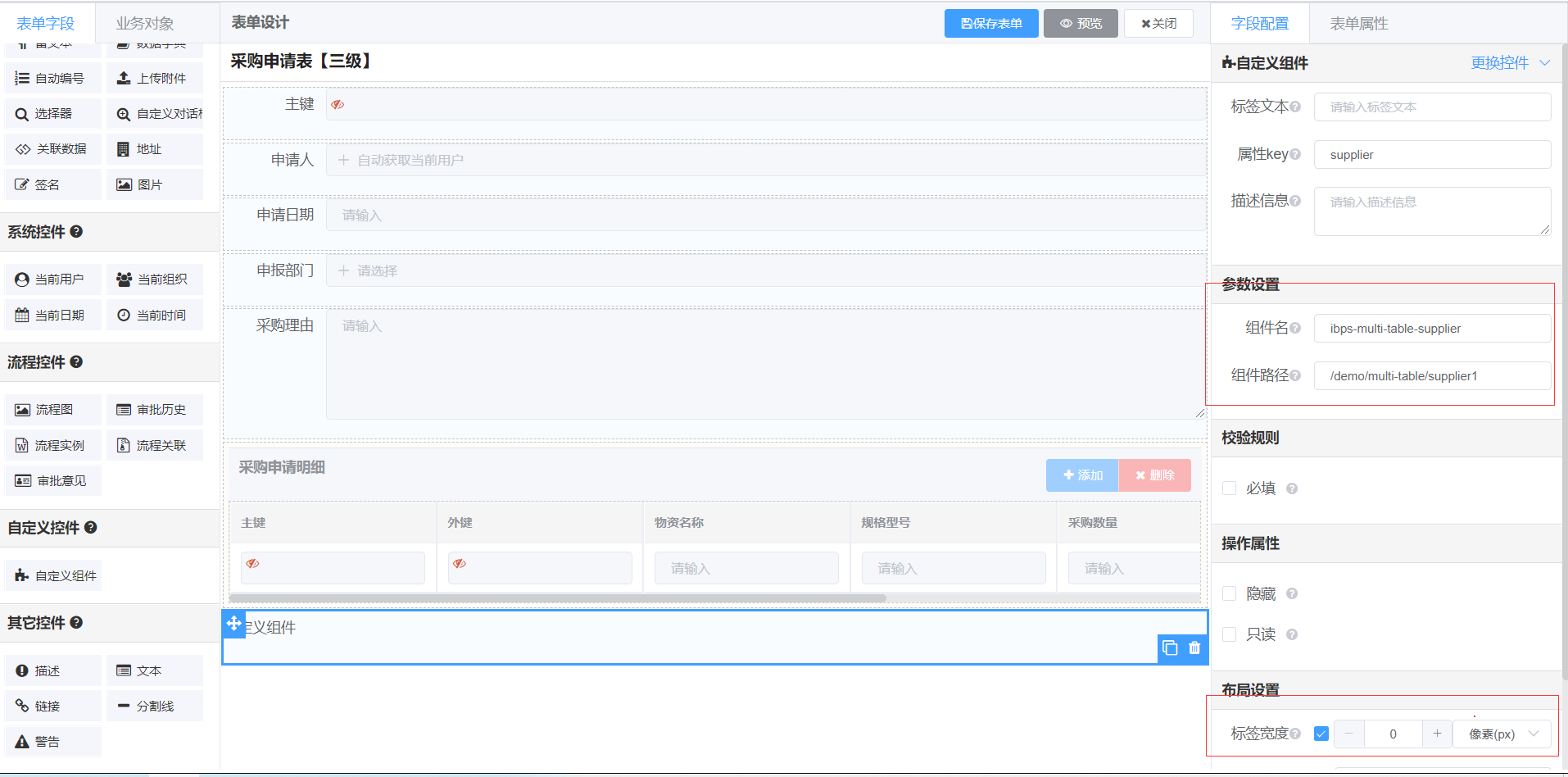The image size is (1568, 777).
Task: Open the 申报部门 selector field
Action: pyautogui.click(x=765, y=271)
